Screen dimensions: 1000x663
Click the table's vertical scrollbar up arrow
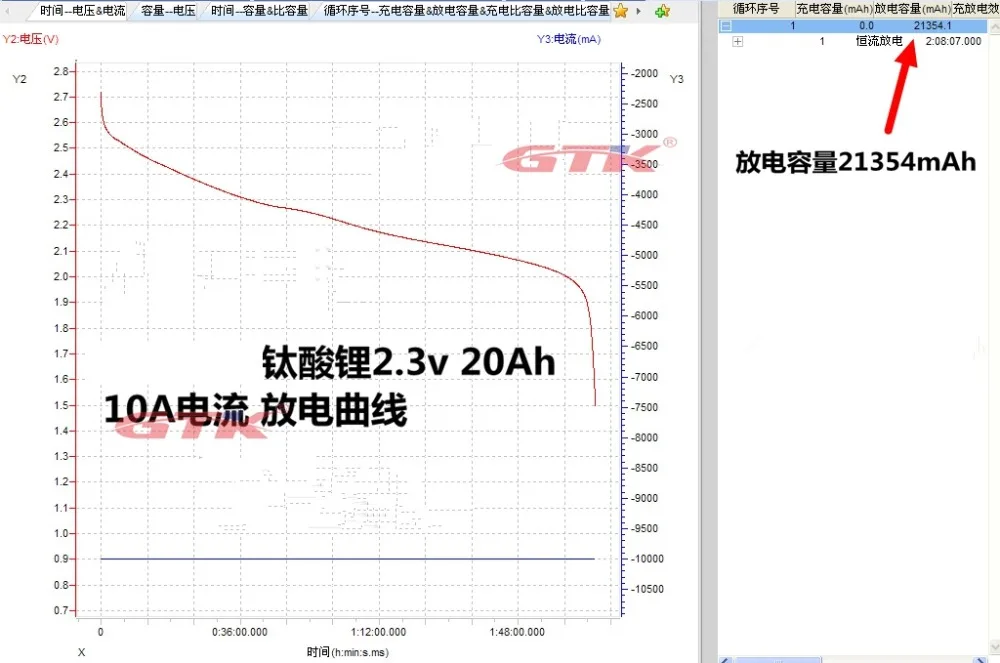point(994,26)
